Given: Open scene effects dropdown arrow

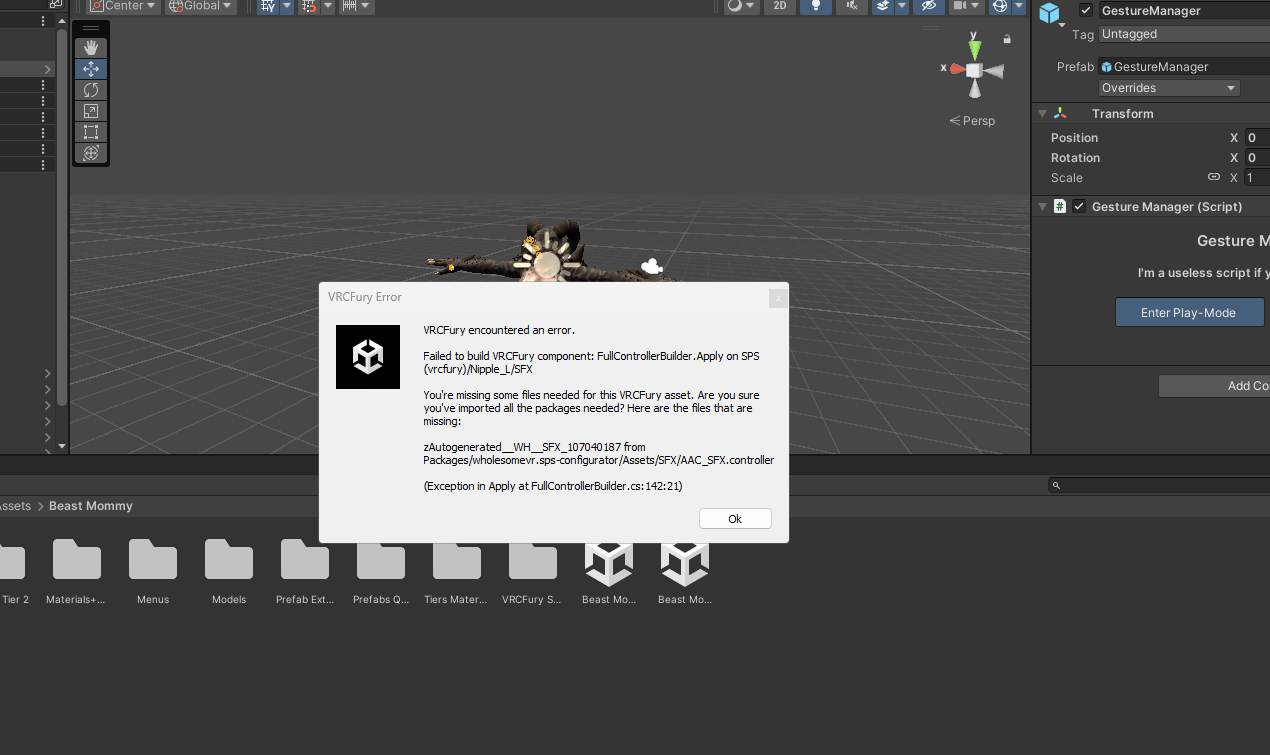Looking at the screenshot, I should coord(902,6).
